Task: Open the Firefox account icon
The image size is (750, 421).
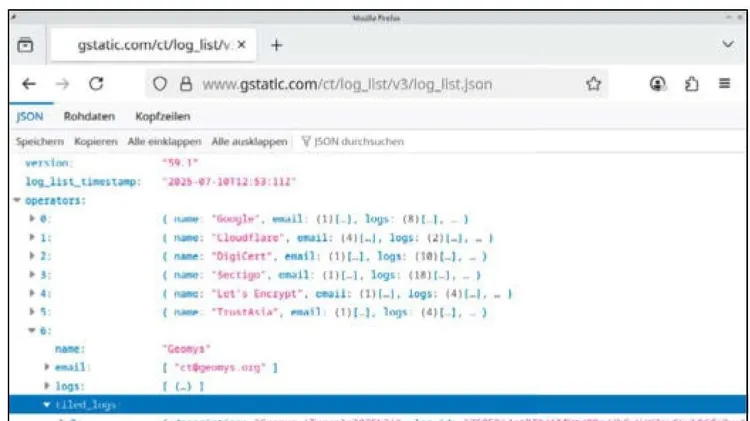Action: (x=658, y=84)
